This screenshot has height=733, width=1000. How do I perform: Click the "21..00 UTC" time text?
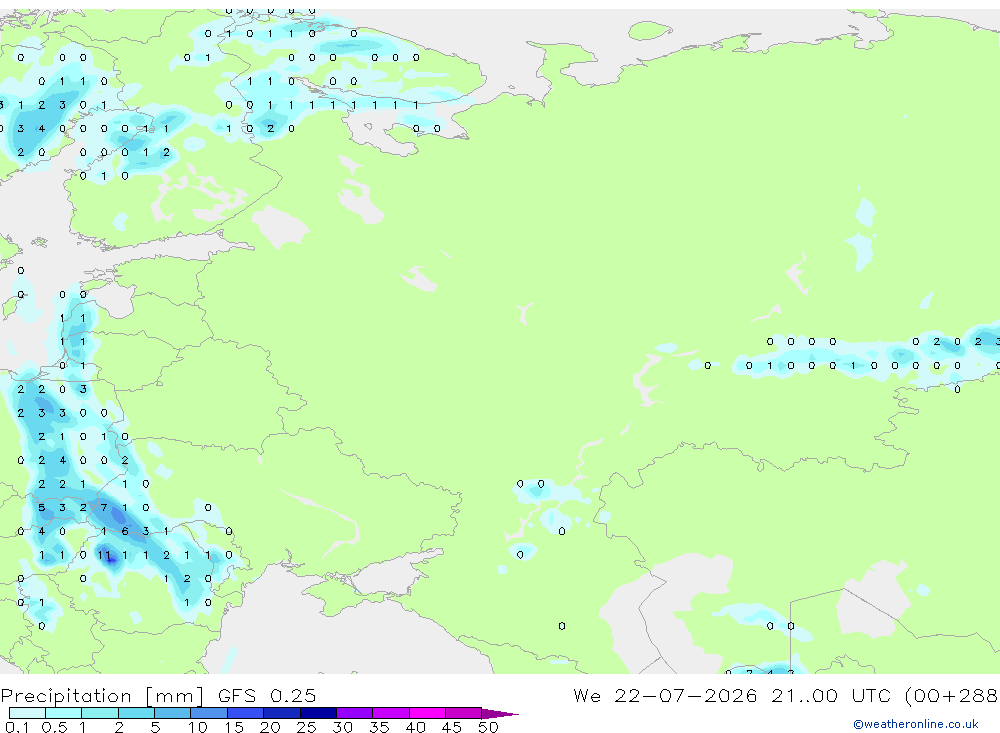[832, 695]
